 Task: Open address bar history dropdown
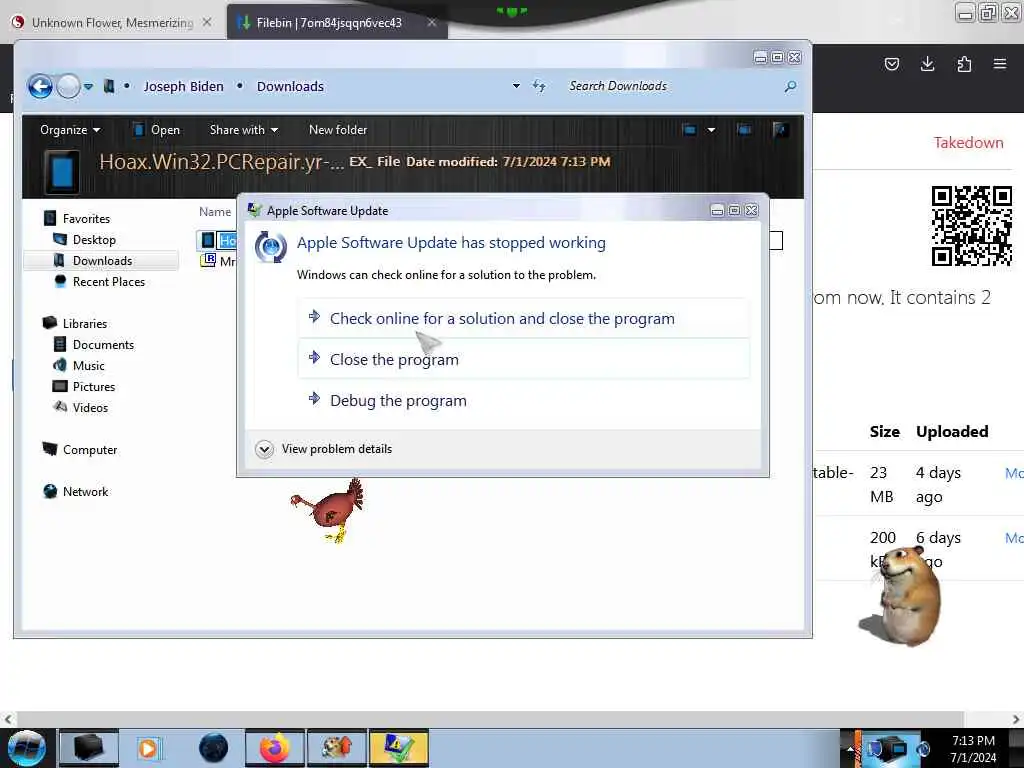[516, 86]
